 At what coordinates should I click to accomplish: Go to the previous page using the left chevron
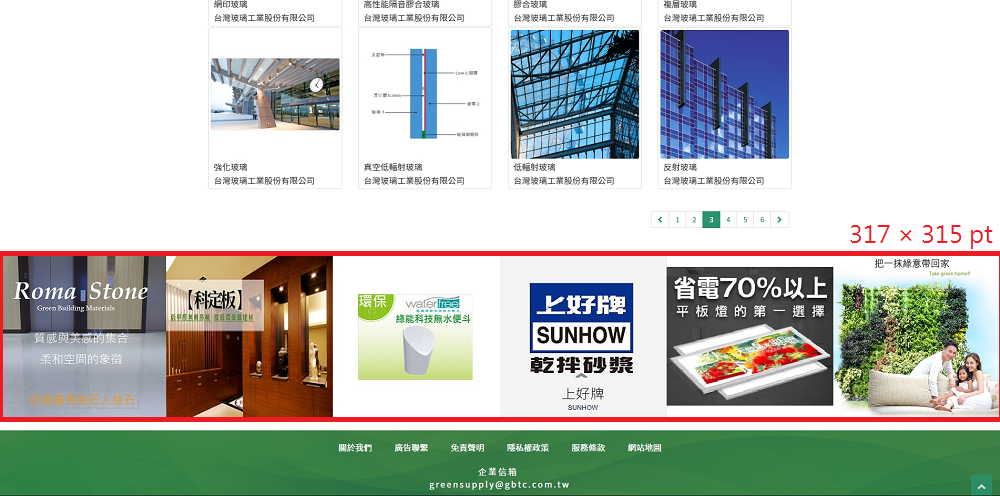click(x=660, y=220)
